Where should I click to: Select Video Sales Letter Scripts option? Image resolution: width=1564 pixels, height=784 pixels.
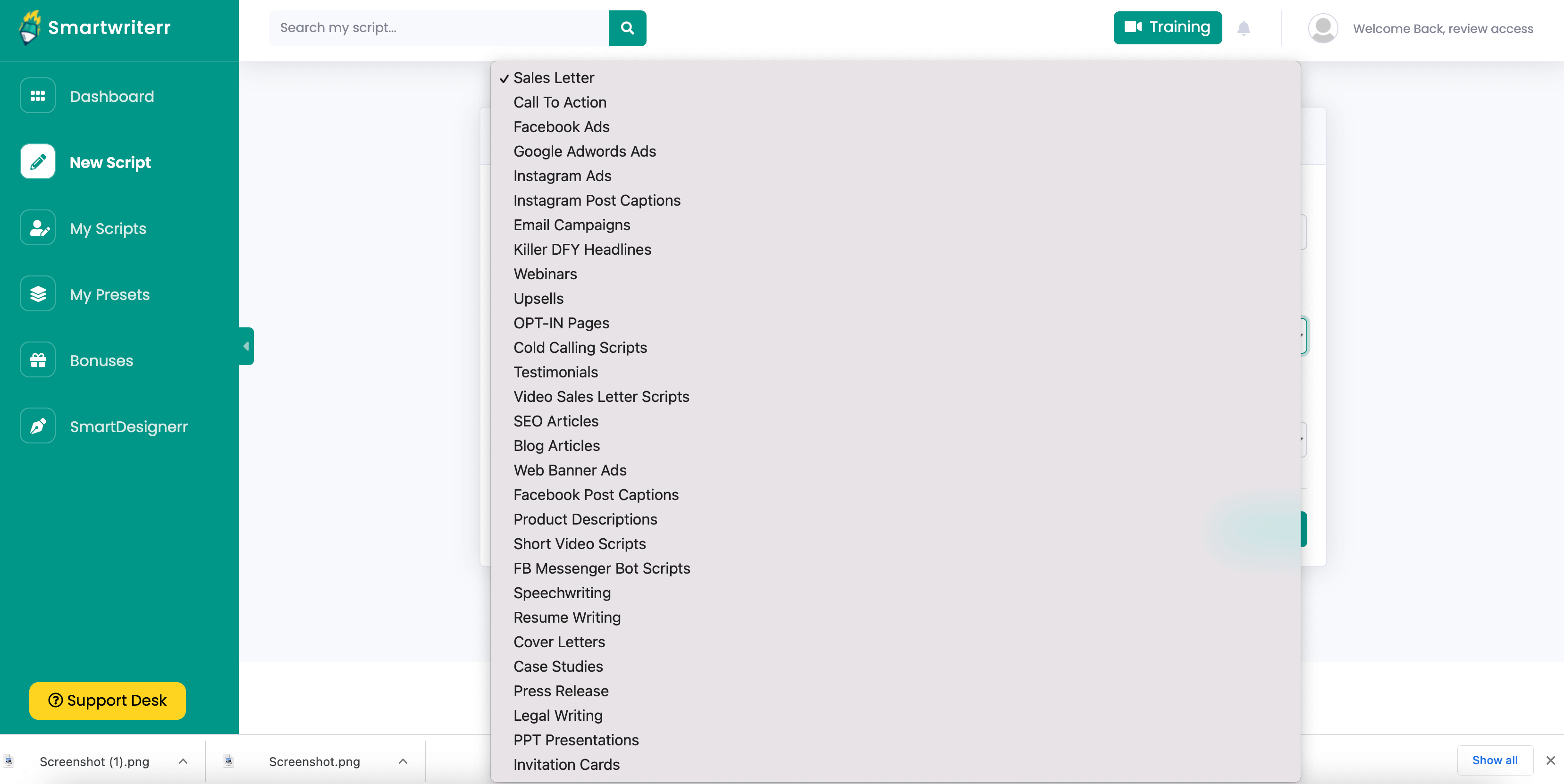pos(601,396)
